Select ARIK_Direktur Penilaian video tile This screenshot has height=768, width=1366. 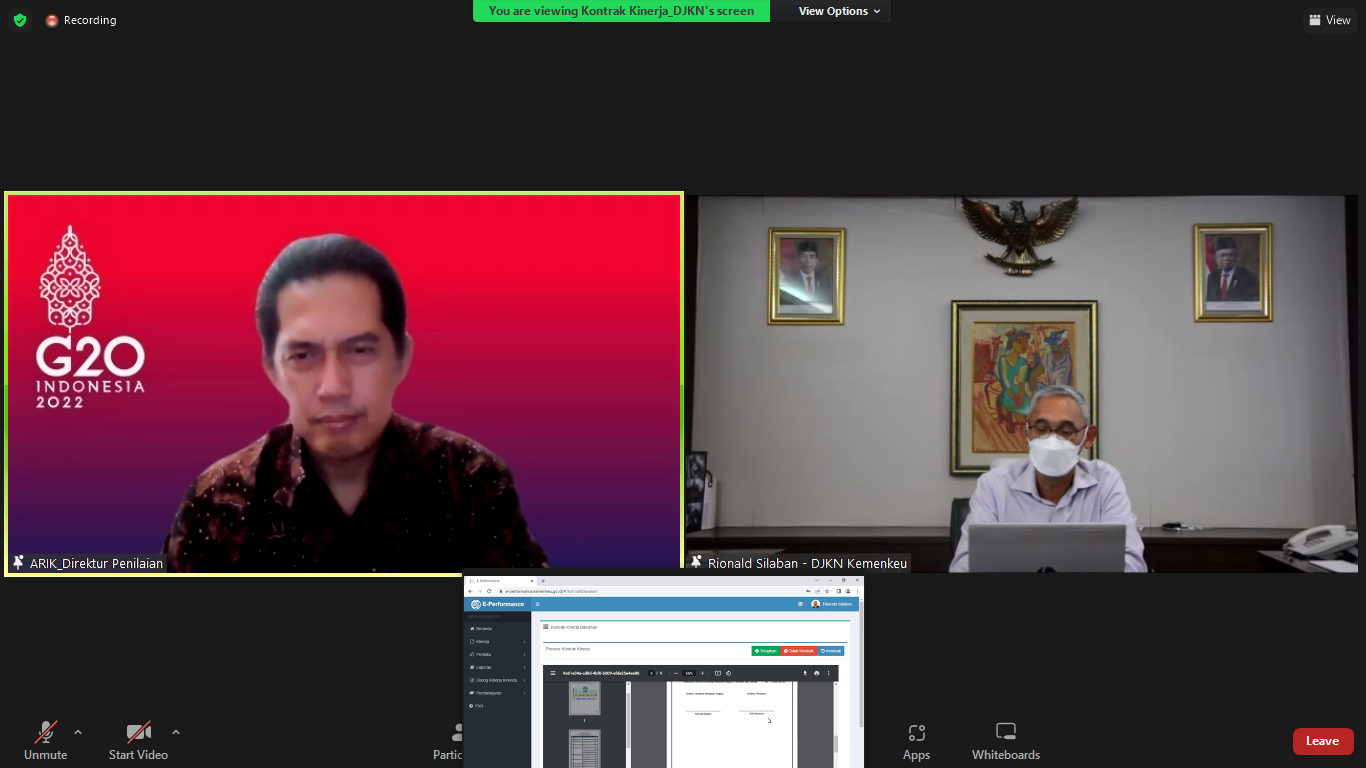(x=344, y=383)
